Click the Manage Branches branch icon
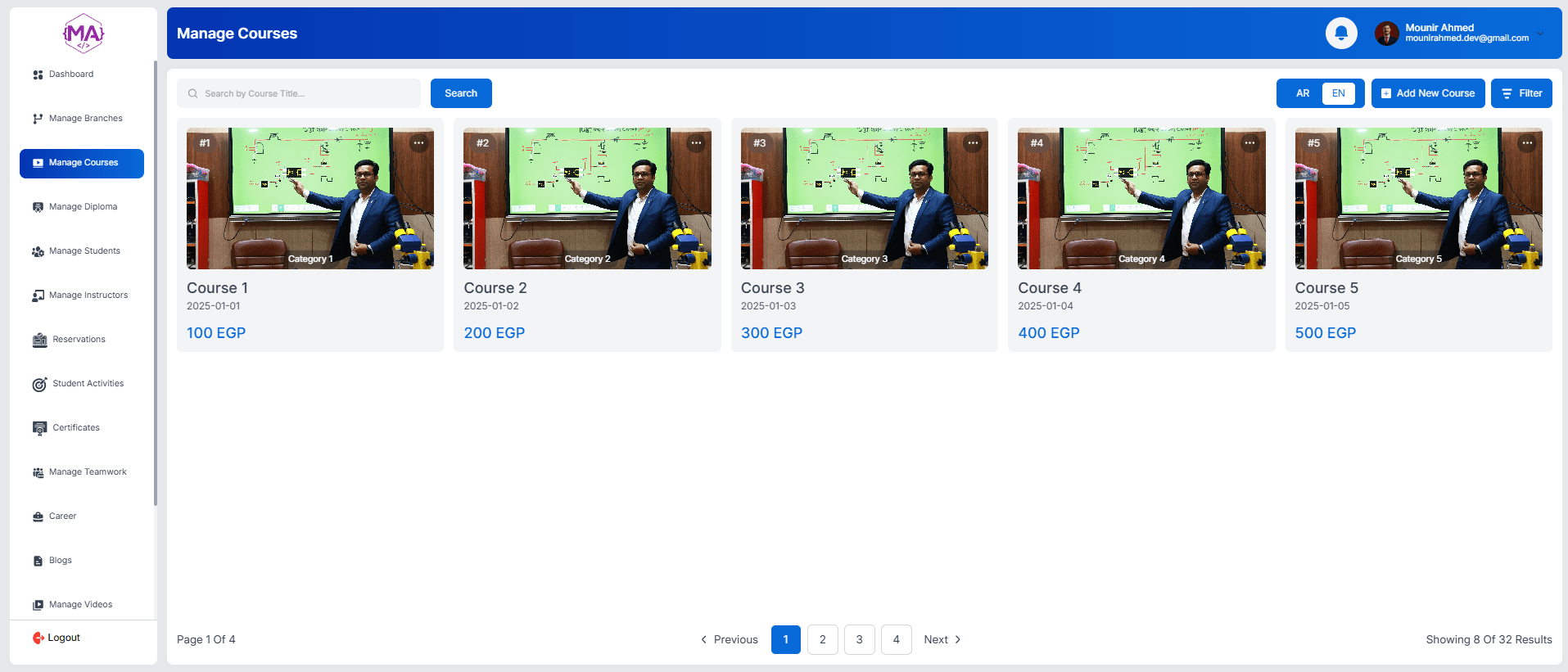The image size is (1568, 672). (x=38, y=119)
